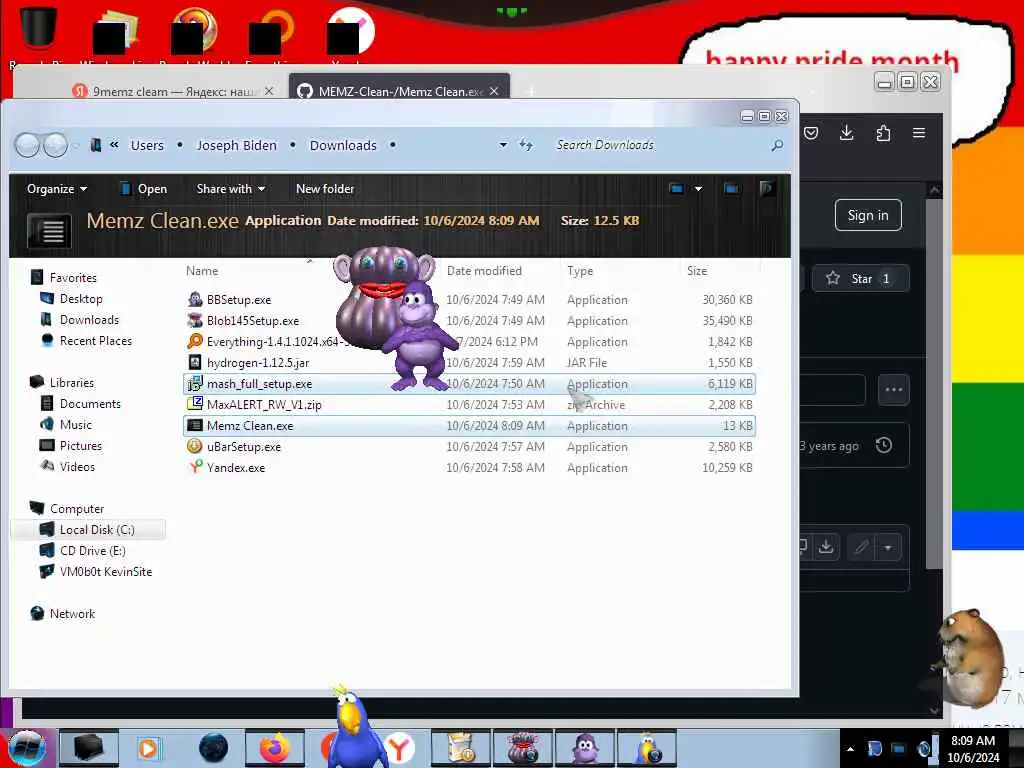Image resolution: width=1024 pixels, height=768 pixels.
Task: Open browser downloads arrow icon
Action: tap(846, 133)
